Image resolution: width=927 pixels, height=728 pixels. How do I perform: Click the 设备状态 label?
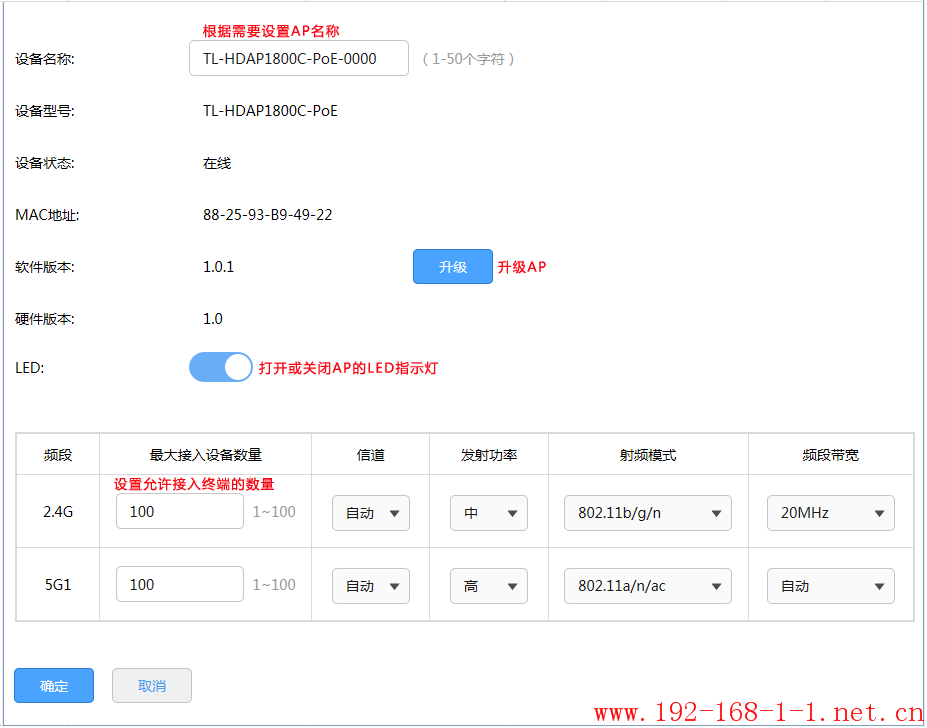coord(45,163)
